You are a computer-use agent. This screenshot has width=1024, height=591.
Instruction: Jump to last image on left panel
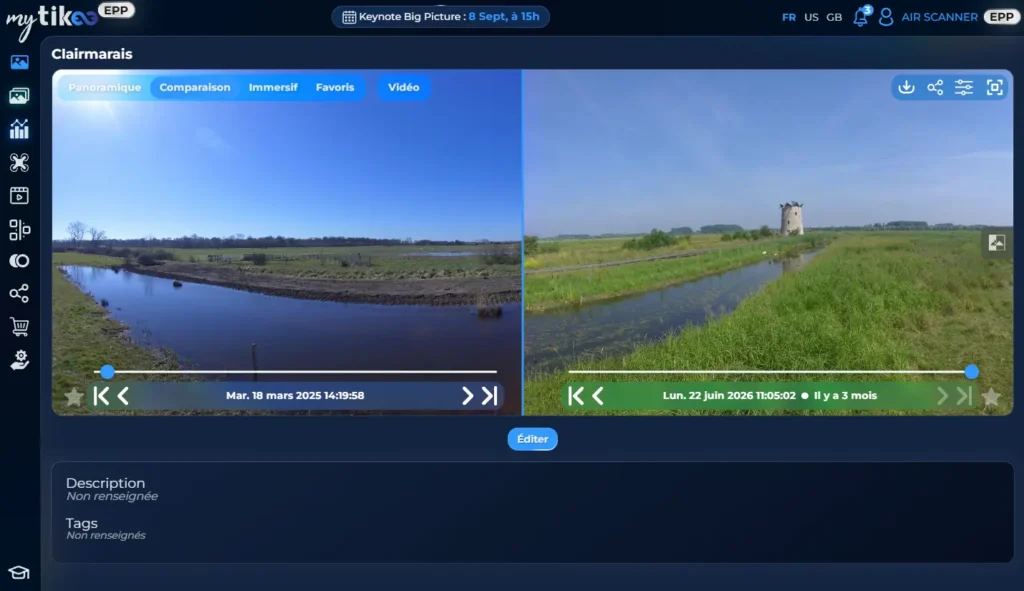coord(490,396)
